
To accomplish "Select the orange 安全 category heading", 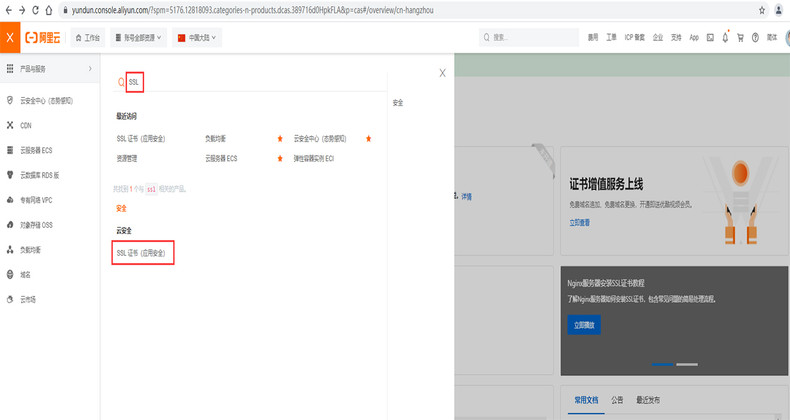I will (121, 208).
